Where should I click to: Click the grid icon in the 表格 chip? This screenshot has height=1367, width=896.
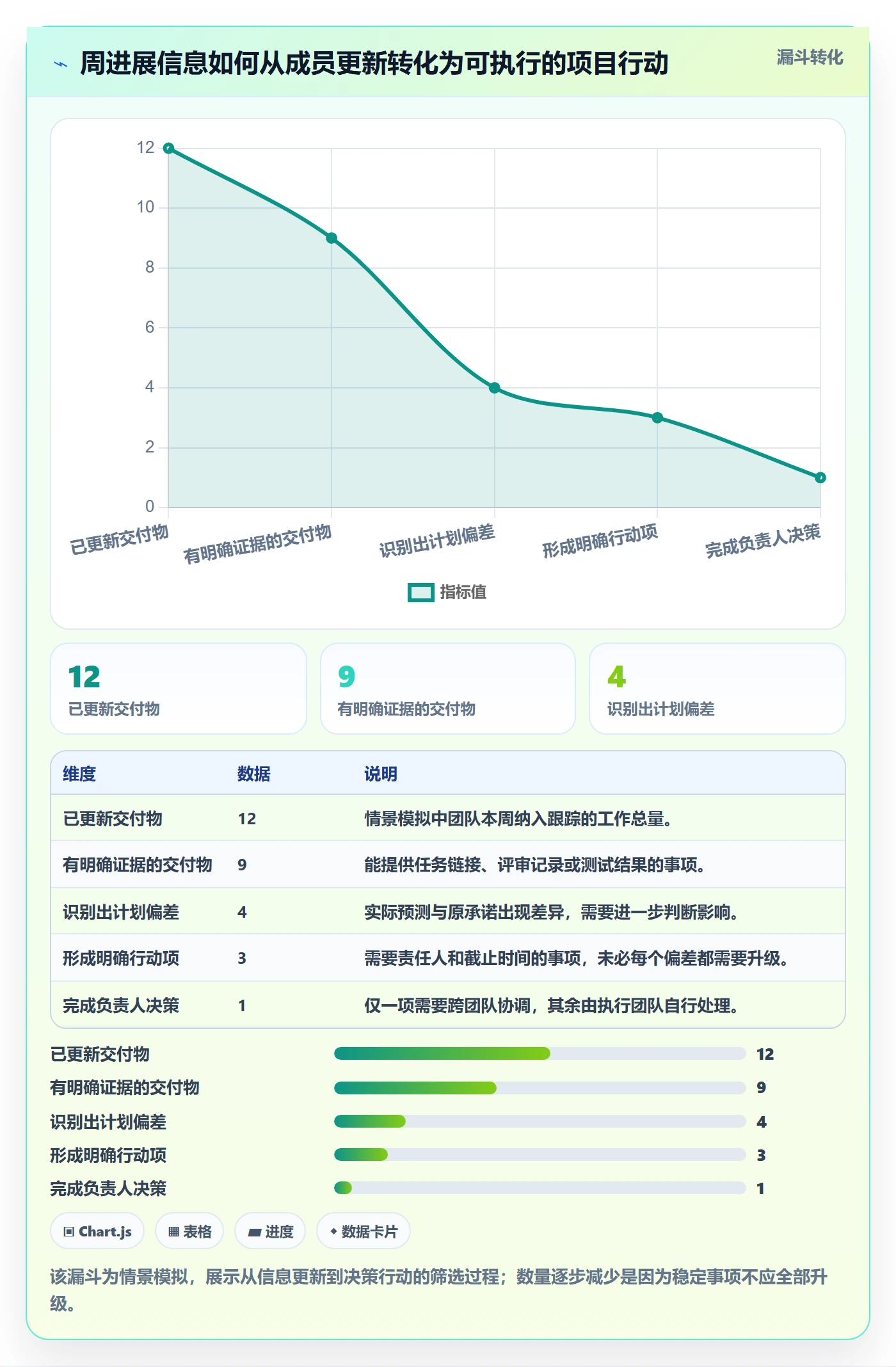173,1232
